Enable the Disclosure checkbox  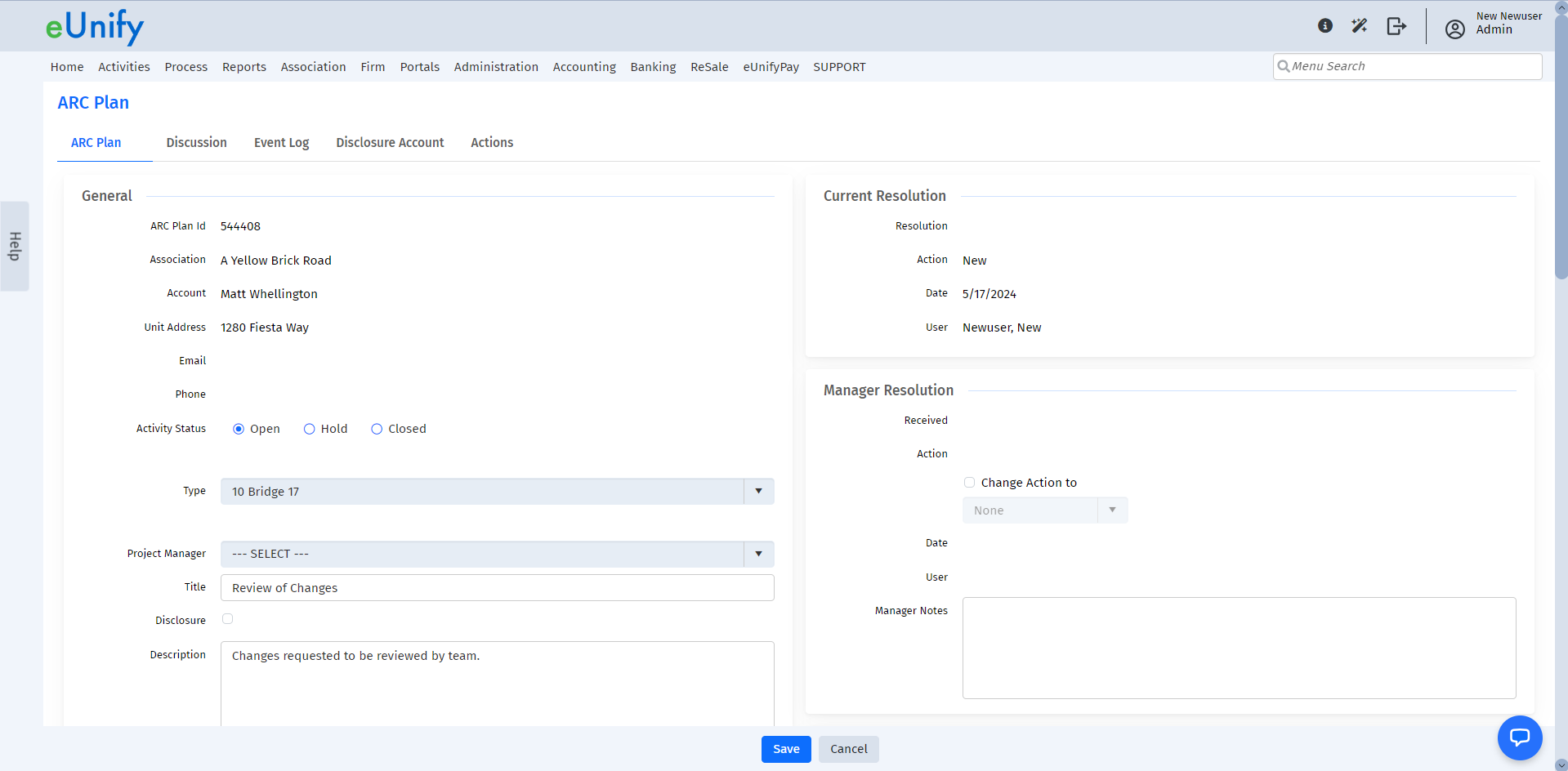[x=227, y=619]
